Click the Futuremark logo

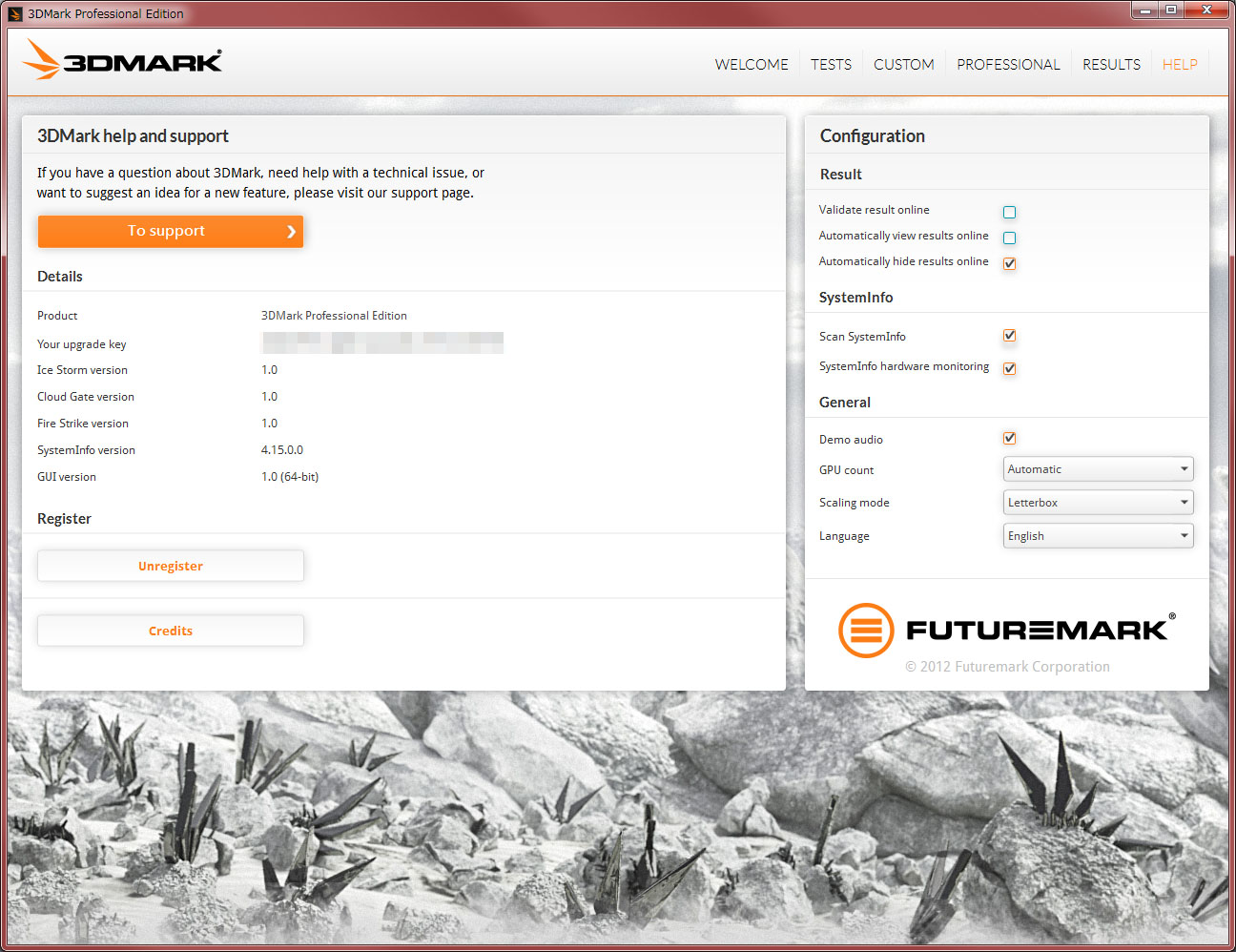1007,630
